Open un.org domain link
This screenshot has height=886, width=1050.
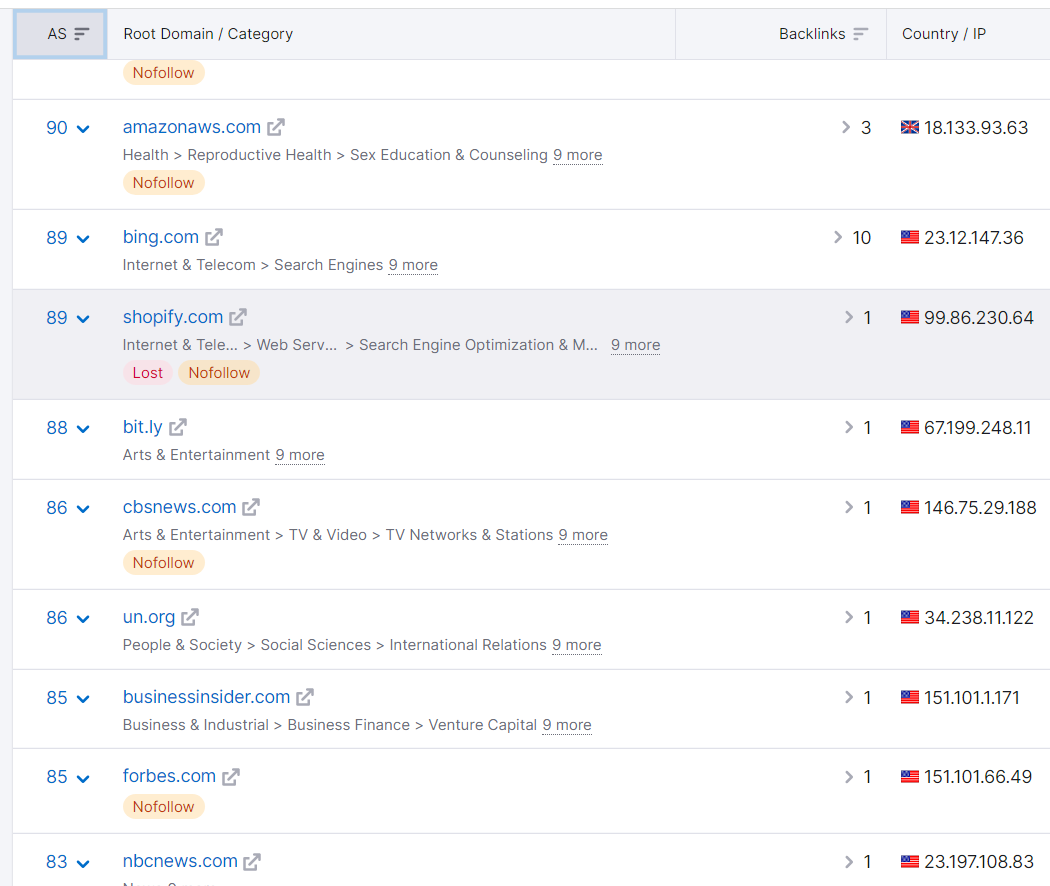(x=149, y=617)
